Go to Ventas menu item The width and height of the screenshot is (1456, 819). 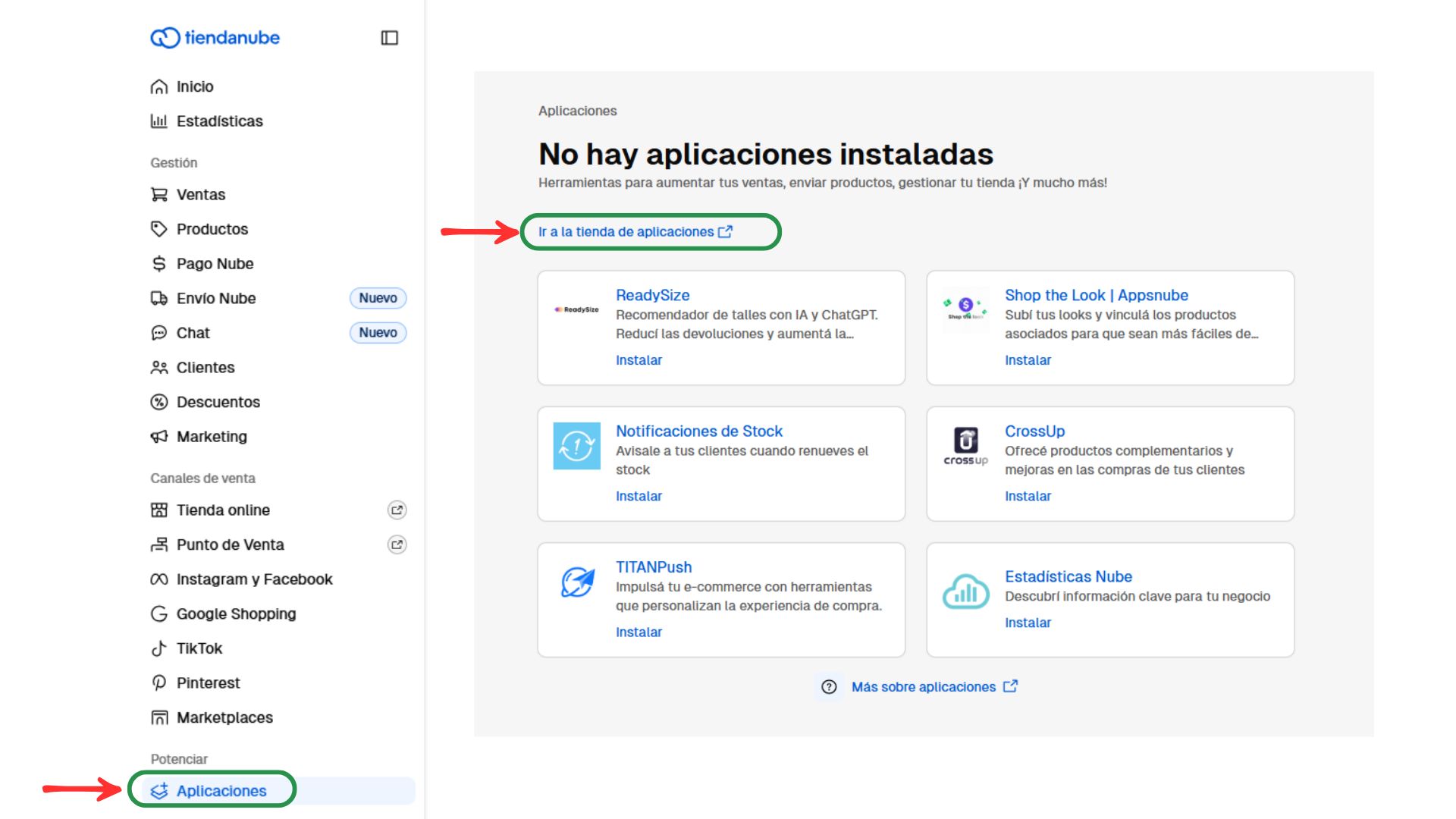point(201,195)
